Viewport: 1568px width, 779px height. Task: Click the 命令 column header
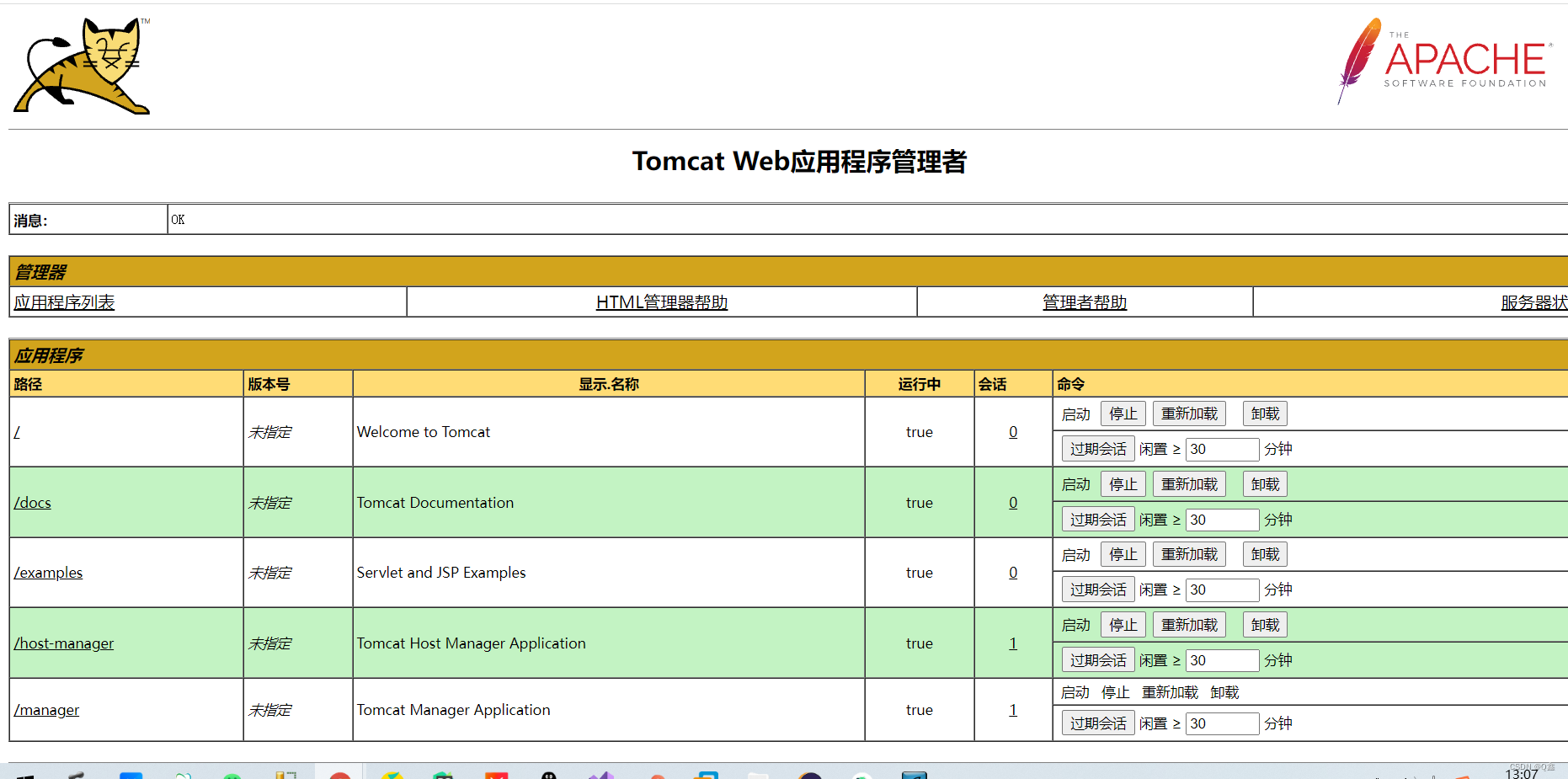pos(1071,384)
